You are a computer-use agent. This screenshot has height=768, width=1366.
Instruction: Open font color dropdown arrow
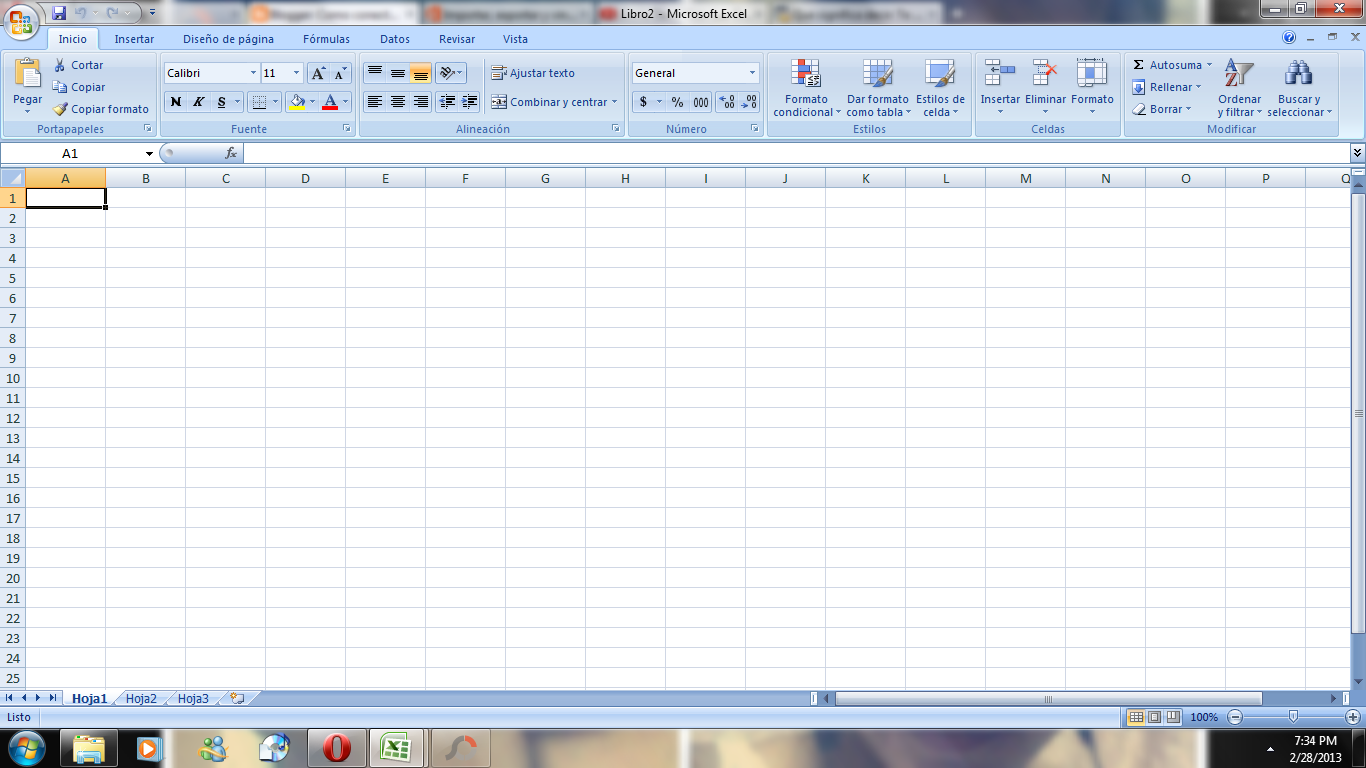(x=346, y=102)
